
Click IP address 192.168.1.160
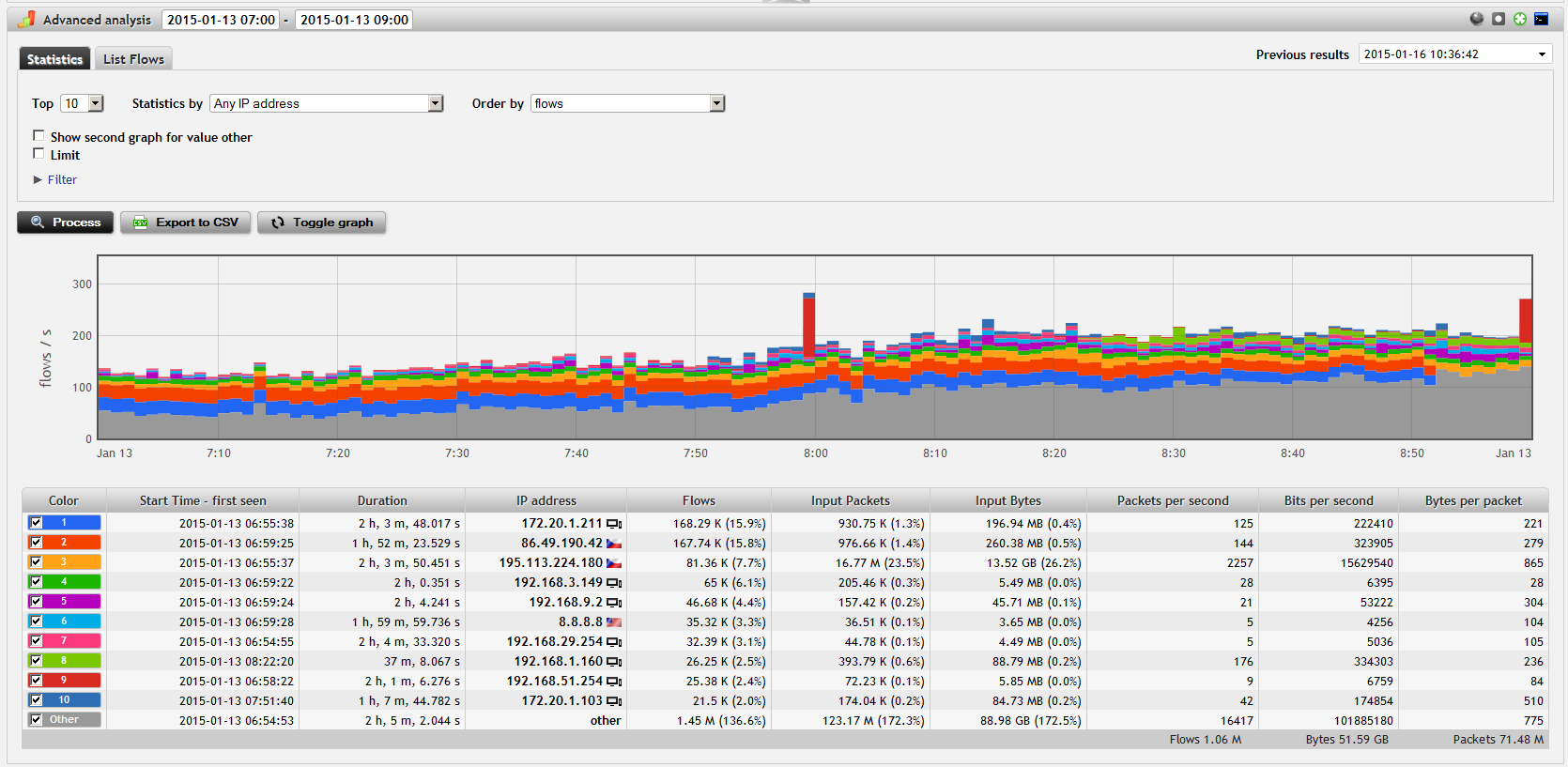558,661
